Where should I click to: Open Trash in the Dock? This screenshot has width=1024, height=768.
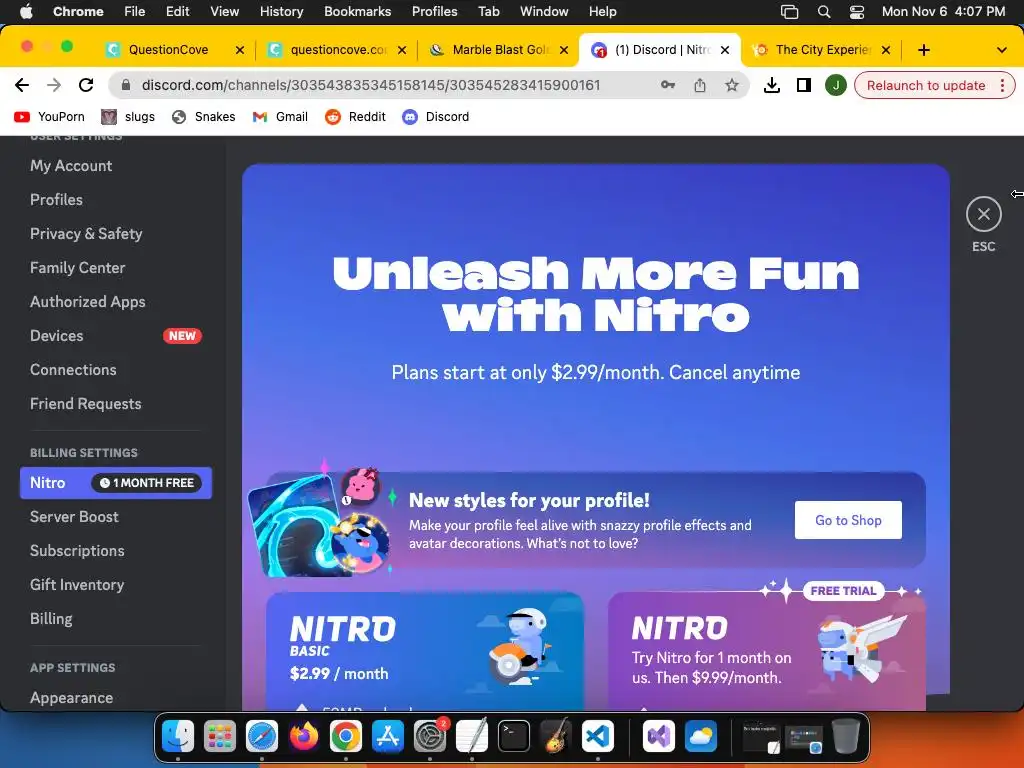click(x=845, y=737)
